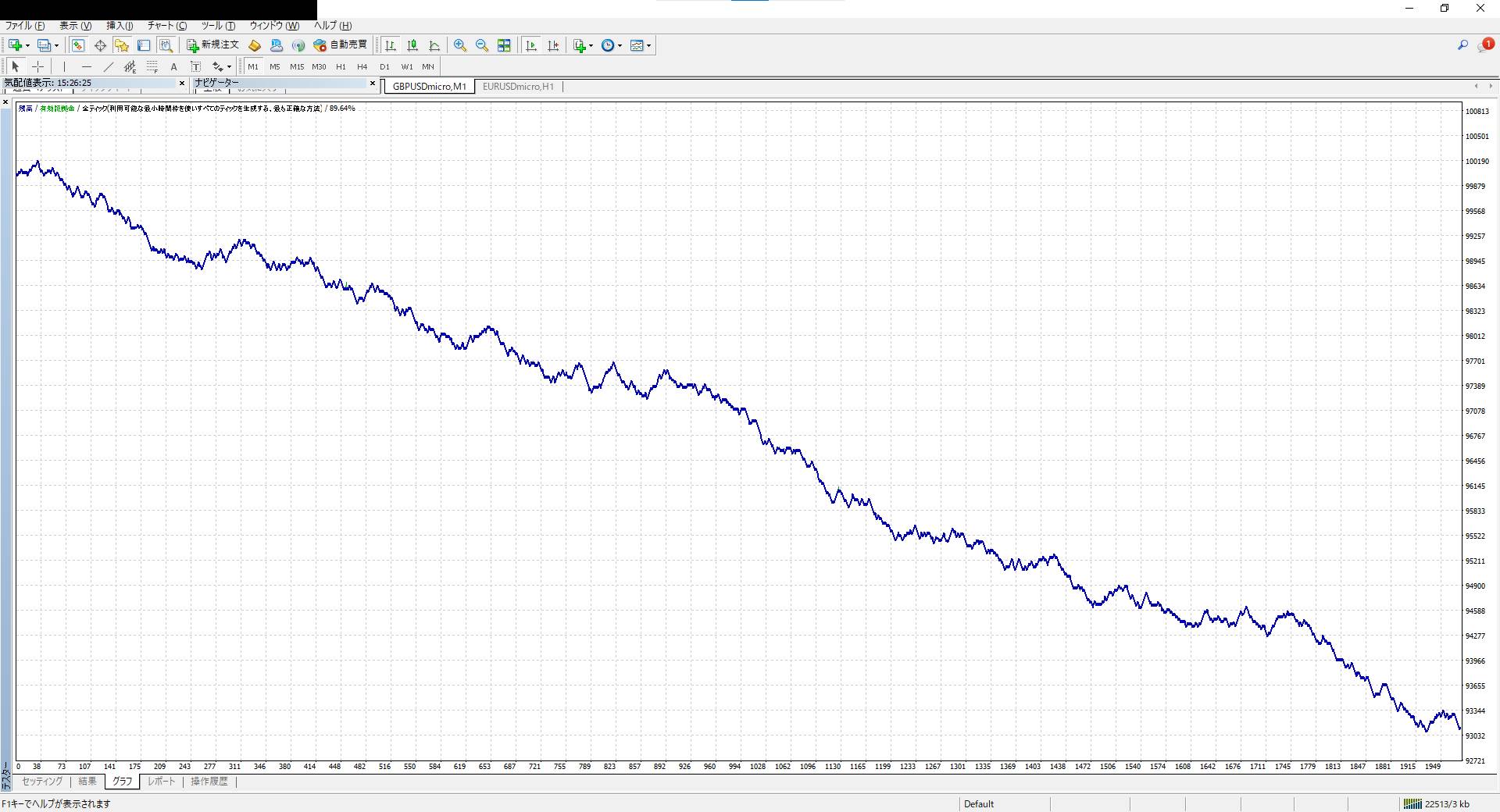The height and width of the screenshot is (812, 1500).
Task: Close the 気配値表示 panel
Action: tap(182, 83)
